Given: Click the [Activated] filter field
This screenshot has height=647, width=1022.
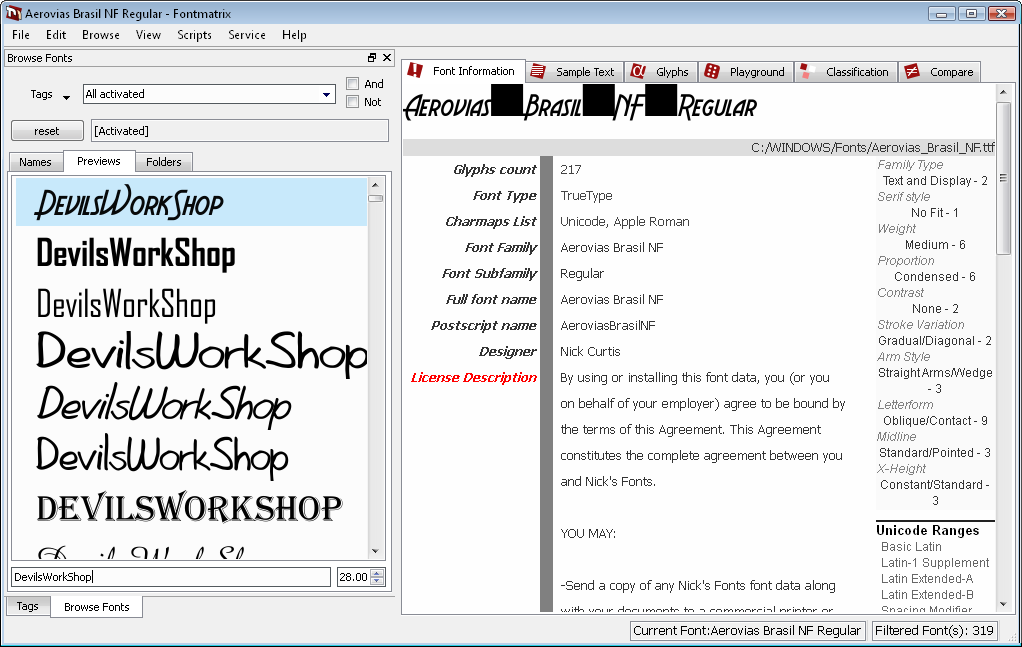Looking at the screenshot, I should 240,131.
